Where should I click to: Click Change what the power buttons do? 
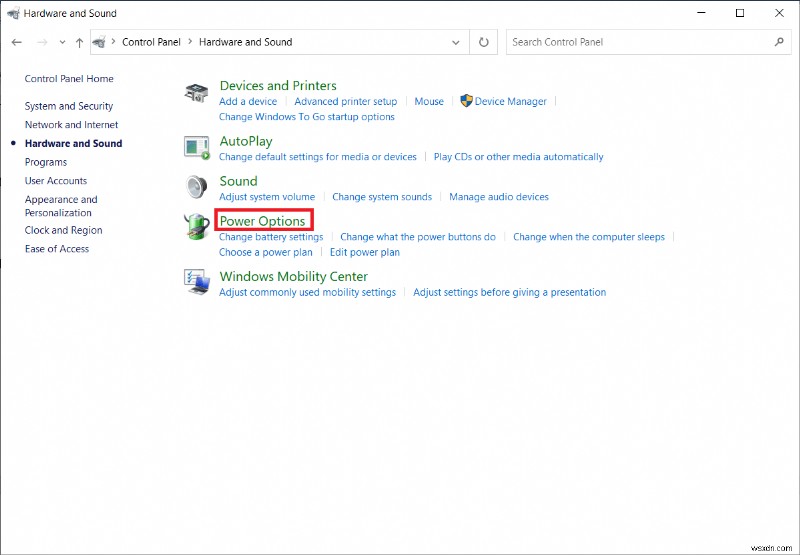[x=418, y=237]
